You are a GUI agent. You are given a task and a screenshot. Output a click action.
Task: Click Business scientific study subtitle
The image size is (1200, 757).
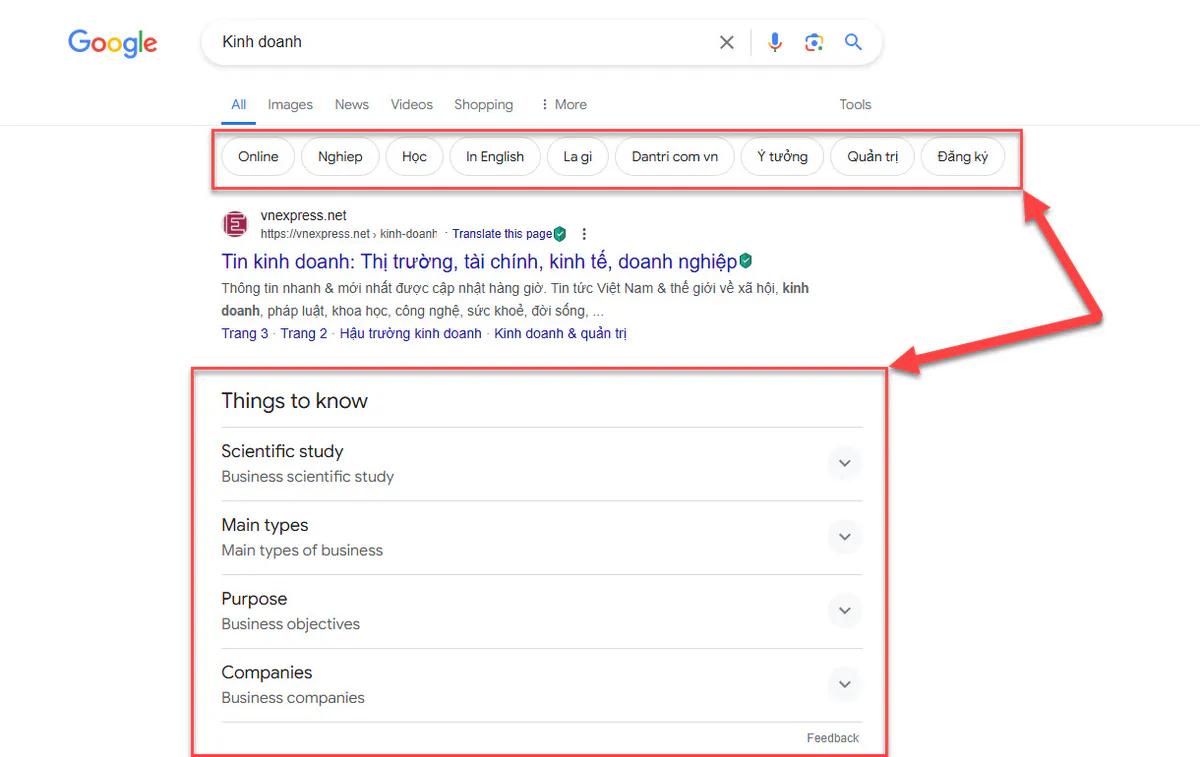click(308, 477)
